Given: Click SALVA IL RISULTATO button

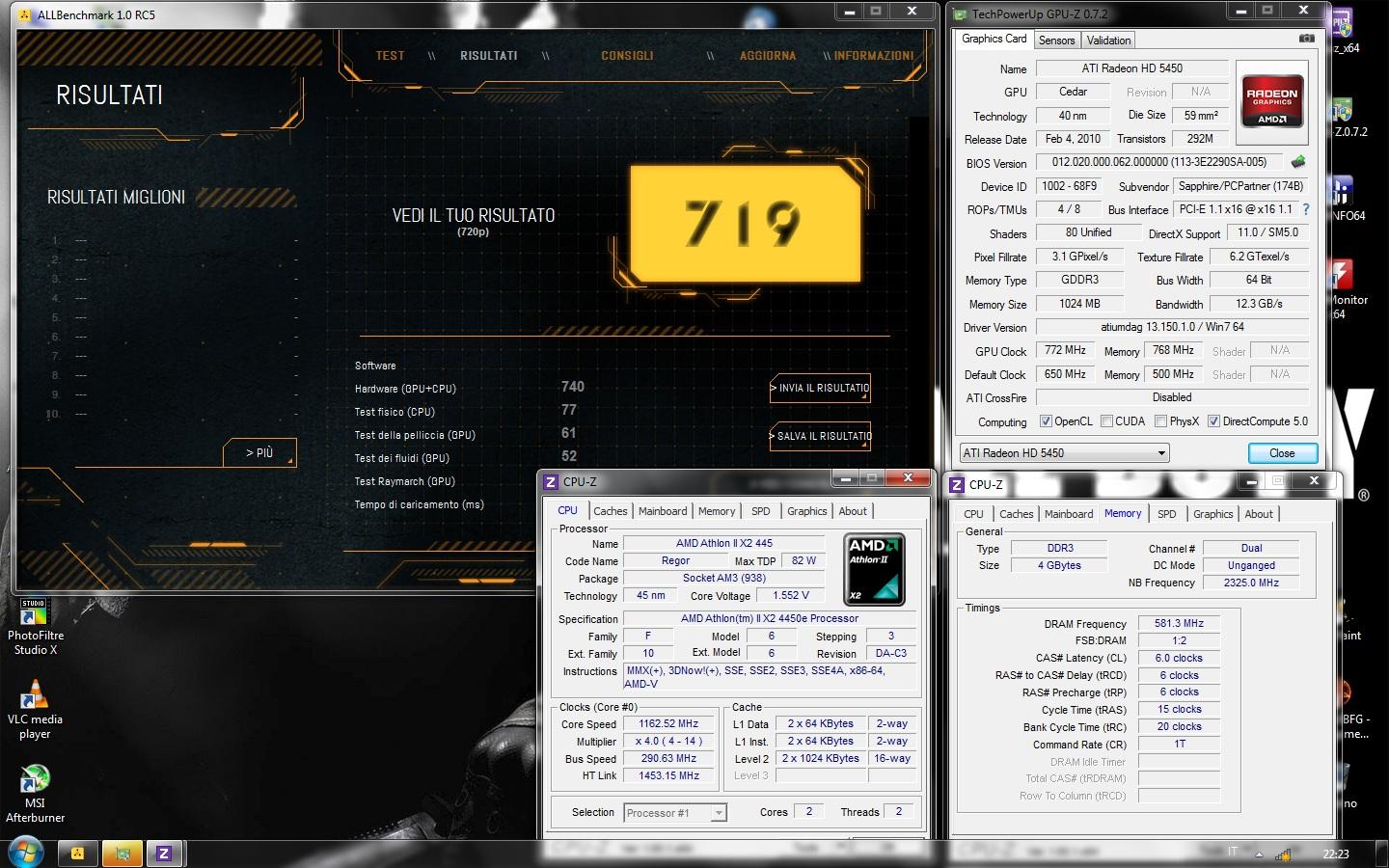Looking at the screenshot, I should point(821,436).
